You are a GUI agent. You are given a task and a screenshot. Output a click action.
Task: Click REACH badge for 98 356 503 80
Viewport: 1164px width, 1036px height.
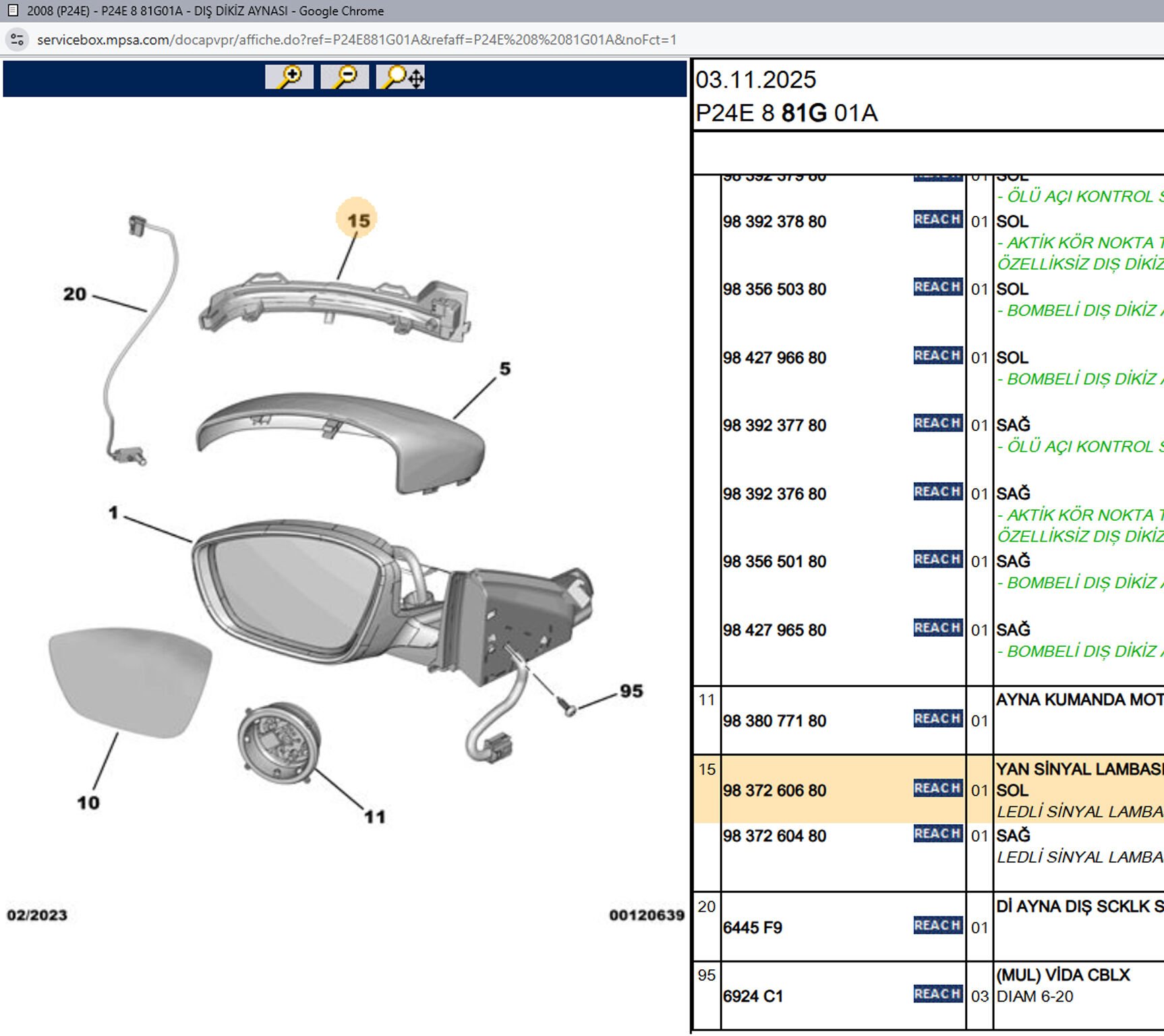click(937, 287)
